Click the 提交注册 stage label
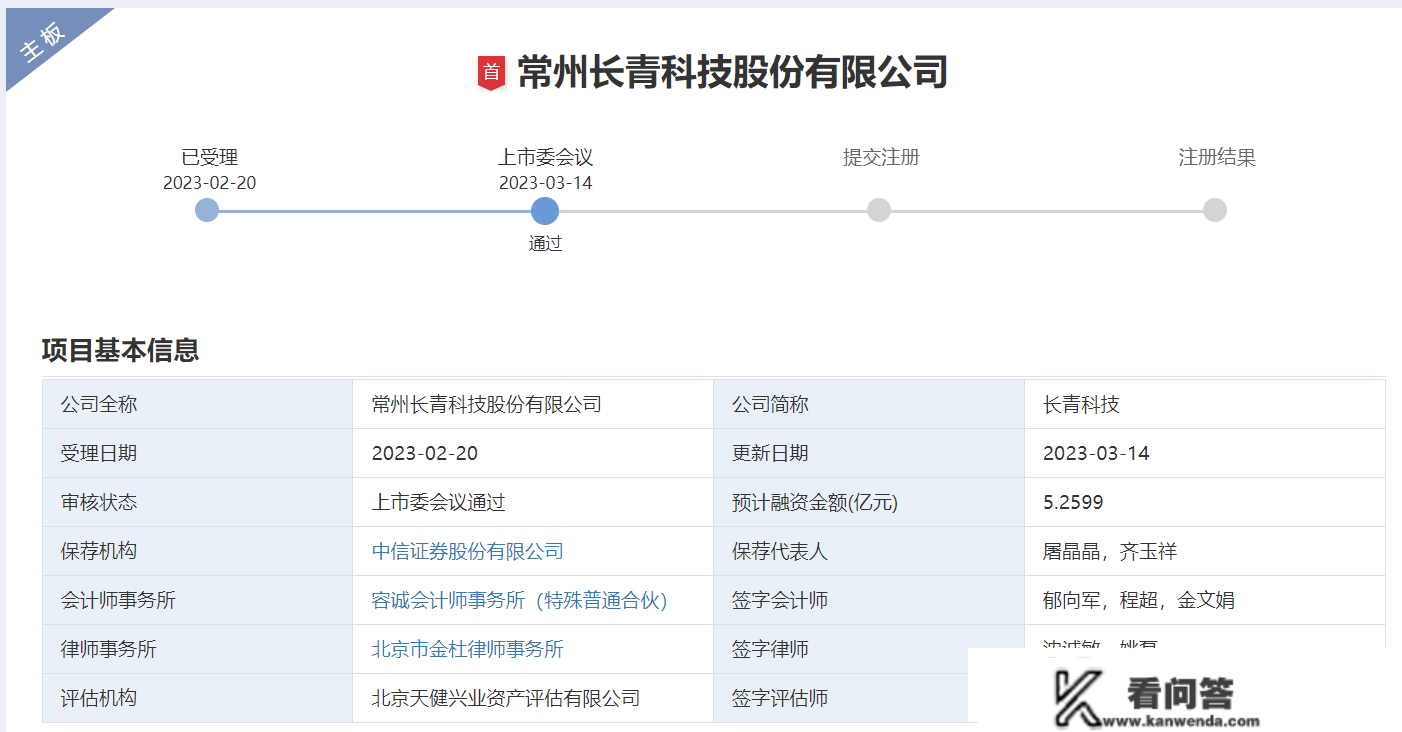The width and height of the screenshot is (1402, 732). pos(881,157)
